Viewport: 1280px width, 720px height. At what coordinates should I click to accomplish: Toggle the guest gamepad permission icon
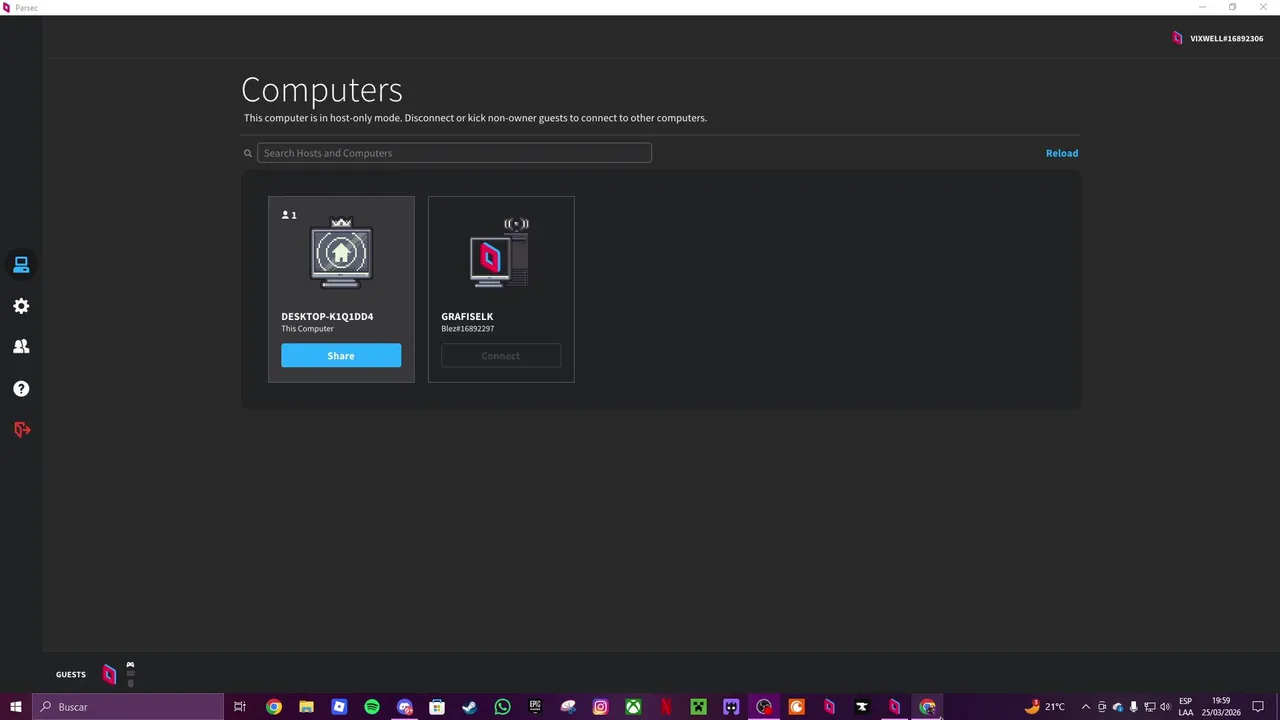coord(130,665)
